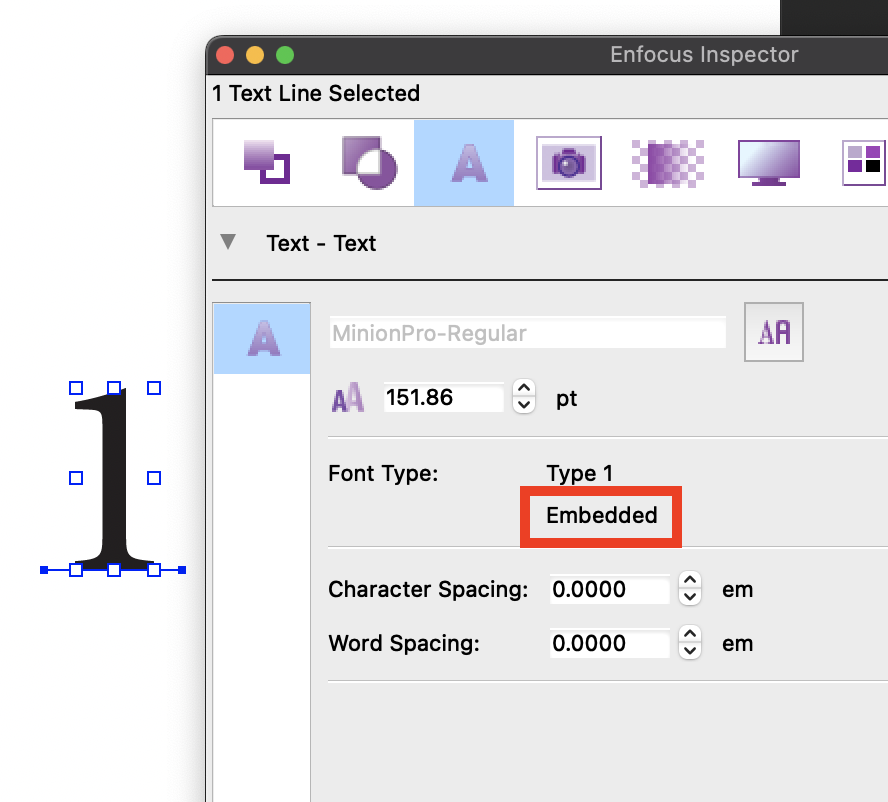This screenshot has width=888, height=802.
Task: Increase font size with the stepper arrow
Action: click(523, 391)
